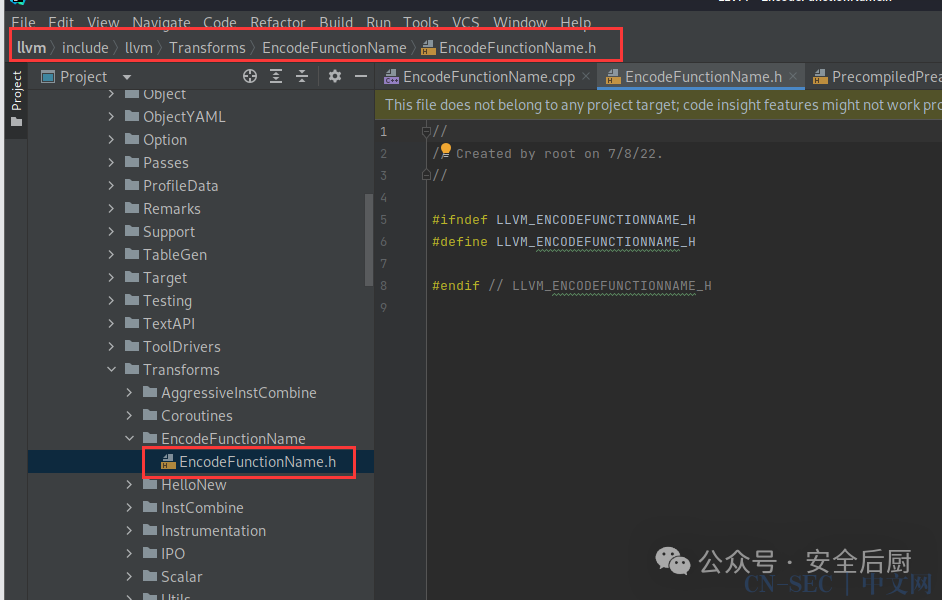Click the include breadcrumb
This screenshot has width=942, height=600.
[85, 47]
